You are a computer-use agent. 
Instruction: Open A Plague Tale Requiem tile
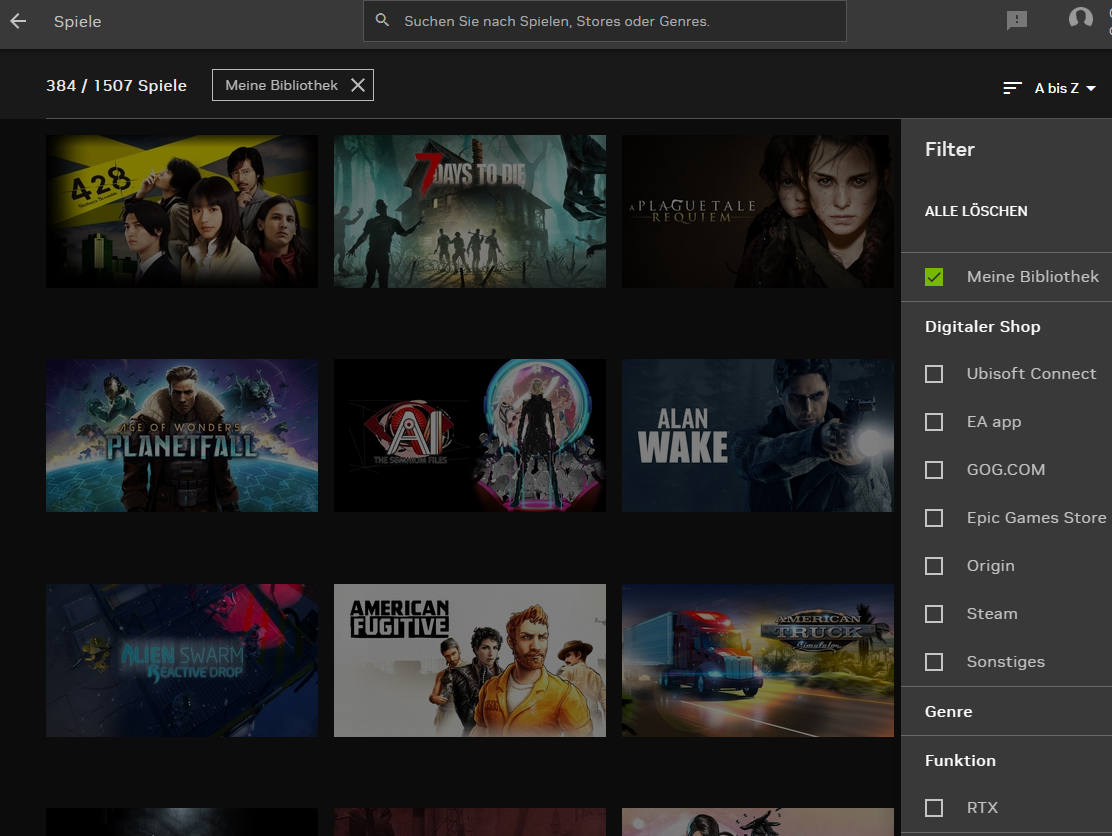tap(757, 211)
